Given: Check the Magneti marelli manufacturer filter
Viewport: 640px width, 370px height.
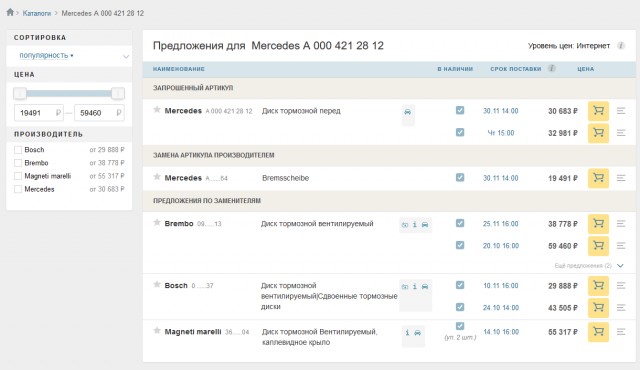Looking at the screenshot, I should click(x=18, y=176).
